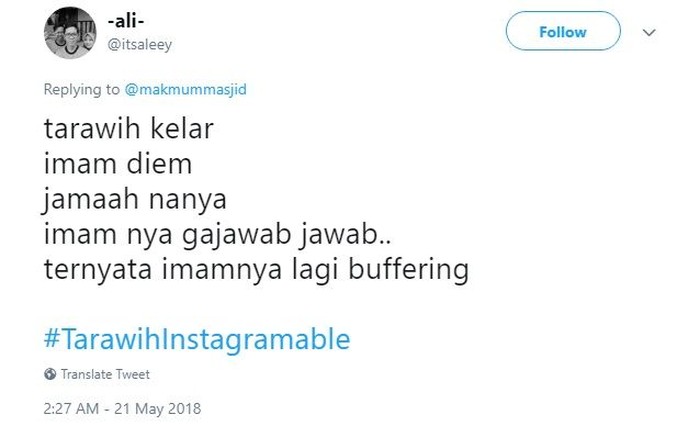Image resolution: width=700 pixels, height=426 pixels.
Task: Click the "imam diem" tweet line
Action: [x=117, y=164]
